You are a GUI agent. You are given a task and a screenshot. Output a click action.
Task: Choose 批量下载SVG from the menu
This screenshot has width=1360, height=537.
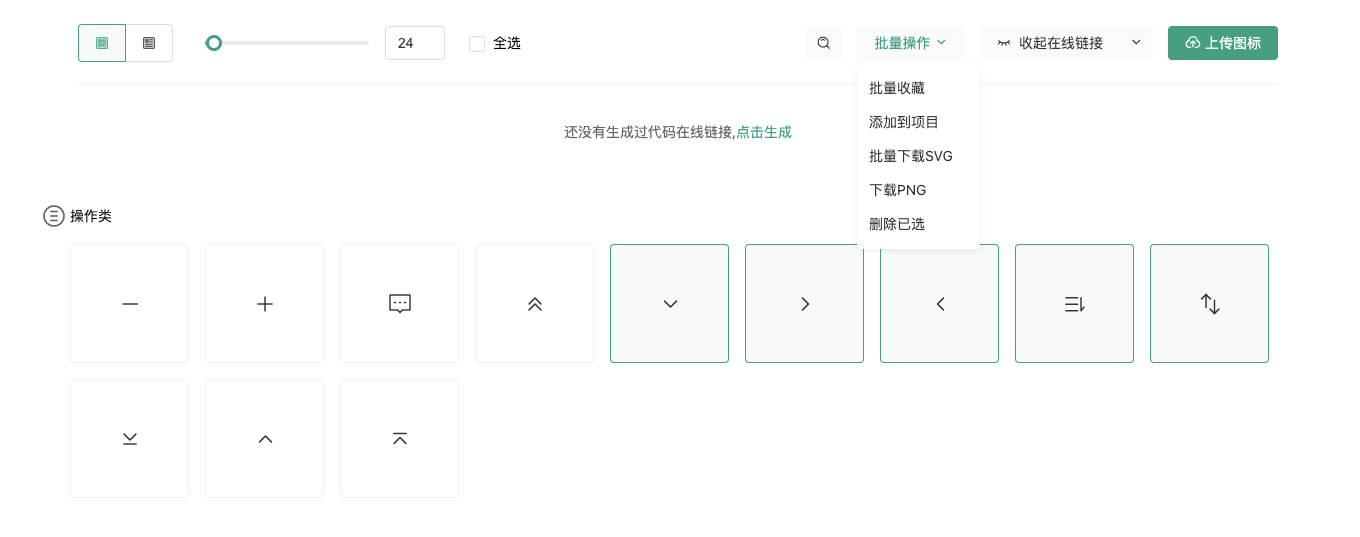918,156
